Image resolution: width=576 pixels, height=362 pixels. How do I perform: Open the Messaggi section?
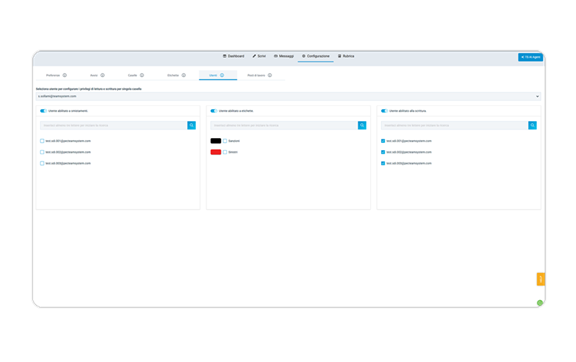tap(284, 56)
